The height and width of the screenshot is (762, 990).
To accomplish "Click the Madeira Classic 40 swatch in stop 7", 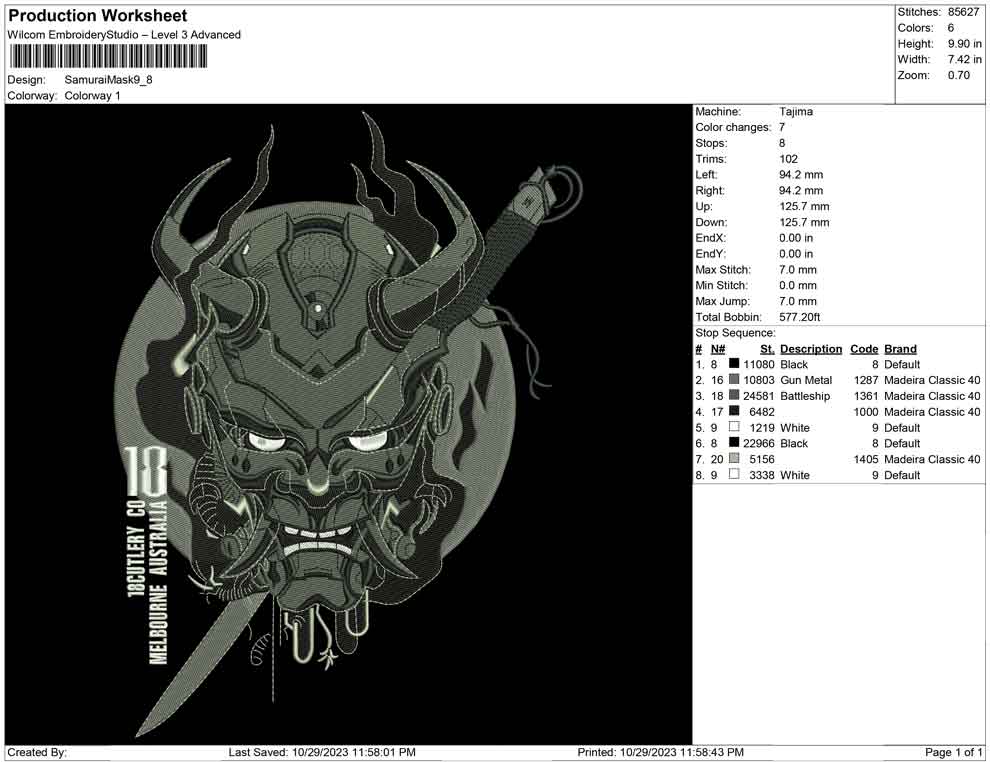I will click(734, 459).
